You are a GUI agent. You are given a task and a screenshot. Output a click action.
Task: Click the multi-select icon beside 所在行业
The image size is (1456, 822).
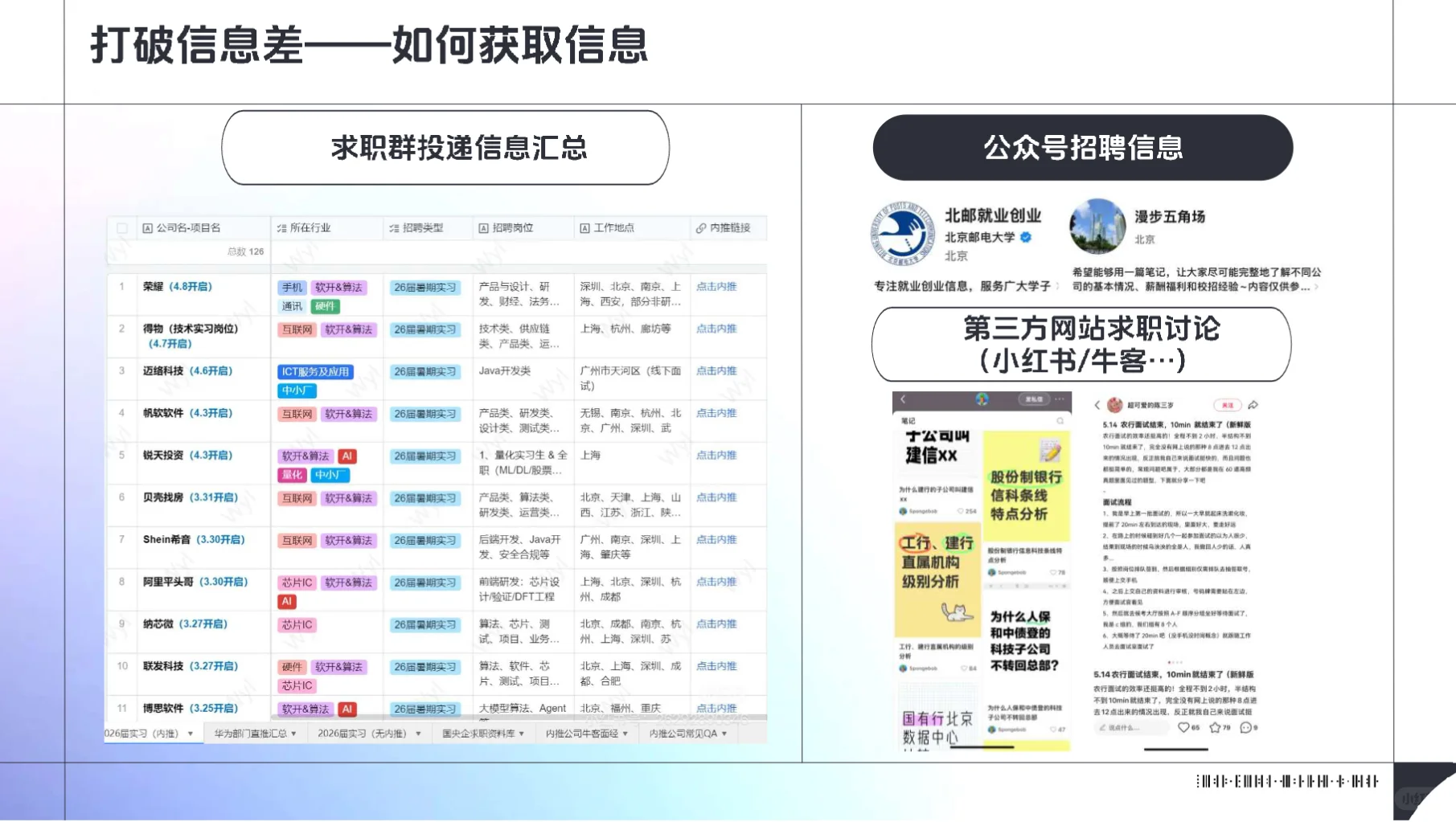[281, 228]
